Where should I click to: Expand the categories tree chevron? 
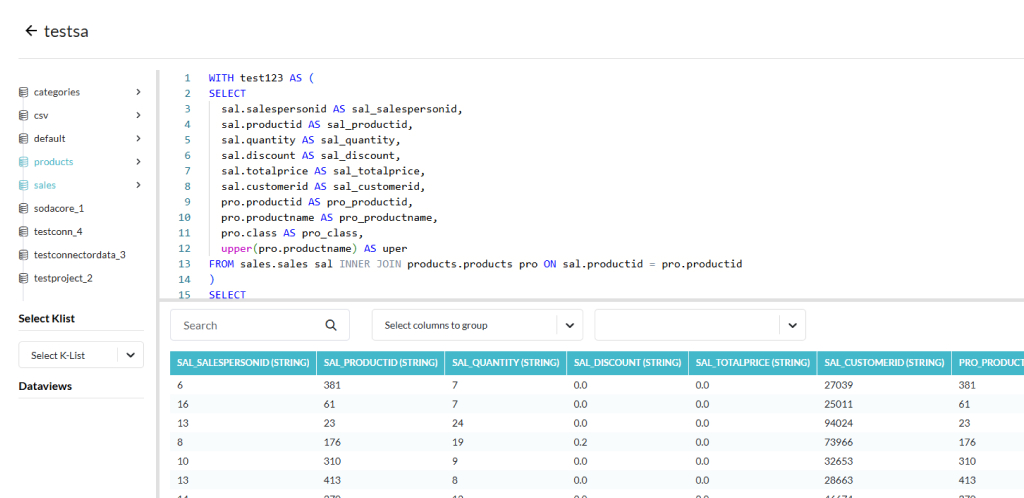[138, 92]
